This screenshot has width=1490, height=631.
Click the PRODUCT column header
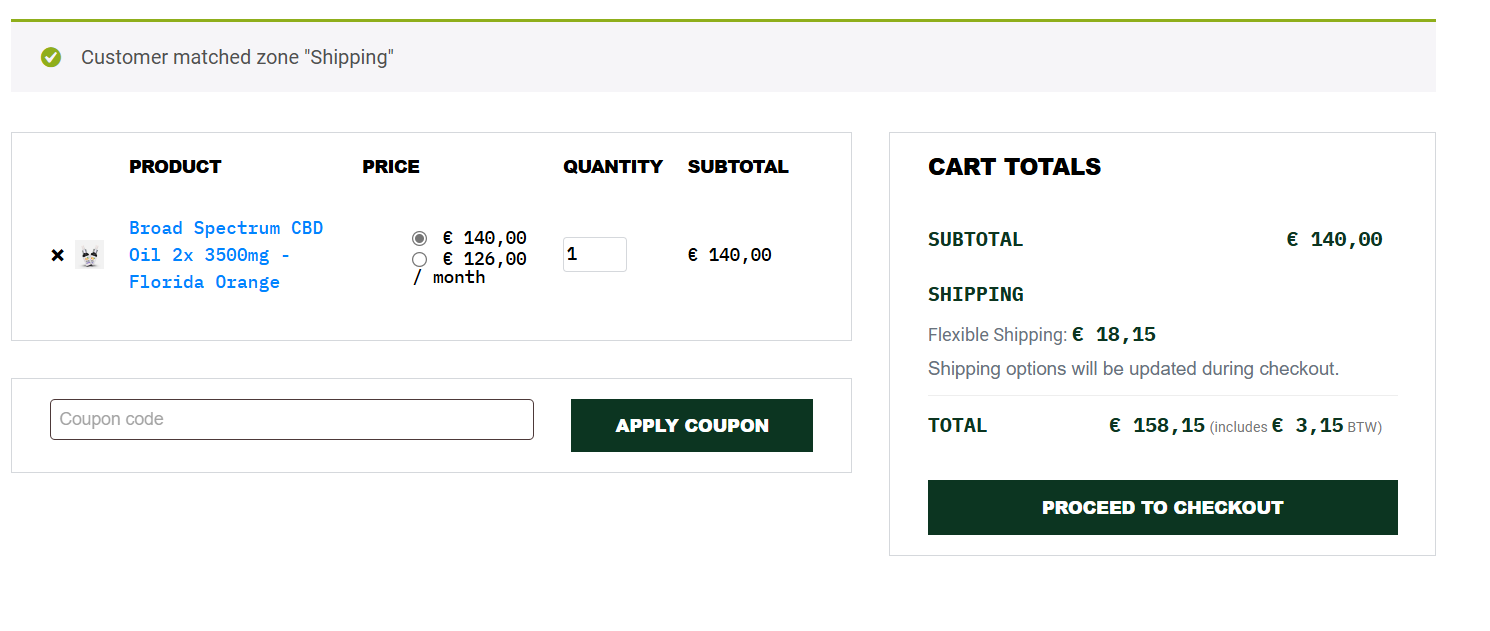[175, 167]
